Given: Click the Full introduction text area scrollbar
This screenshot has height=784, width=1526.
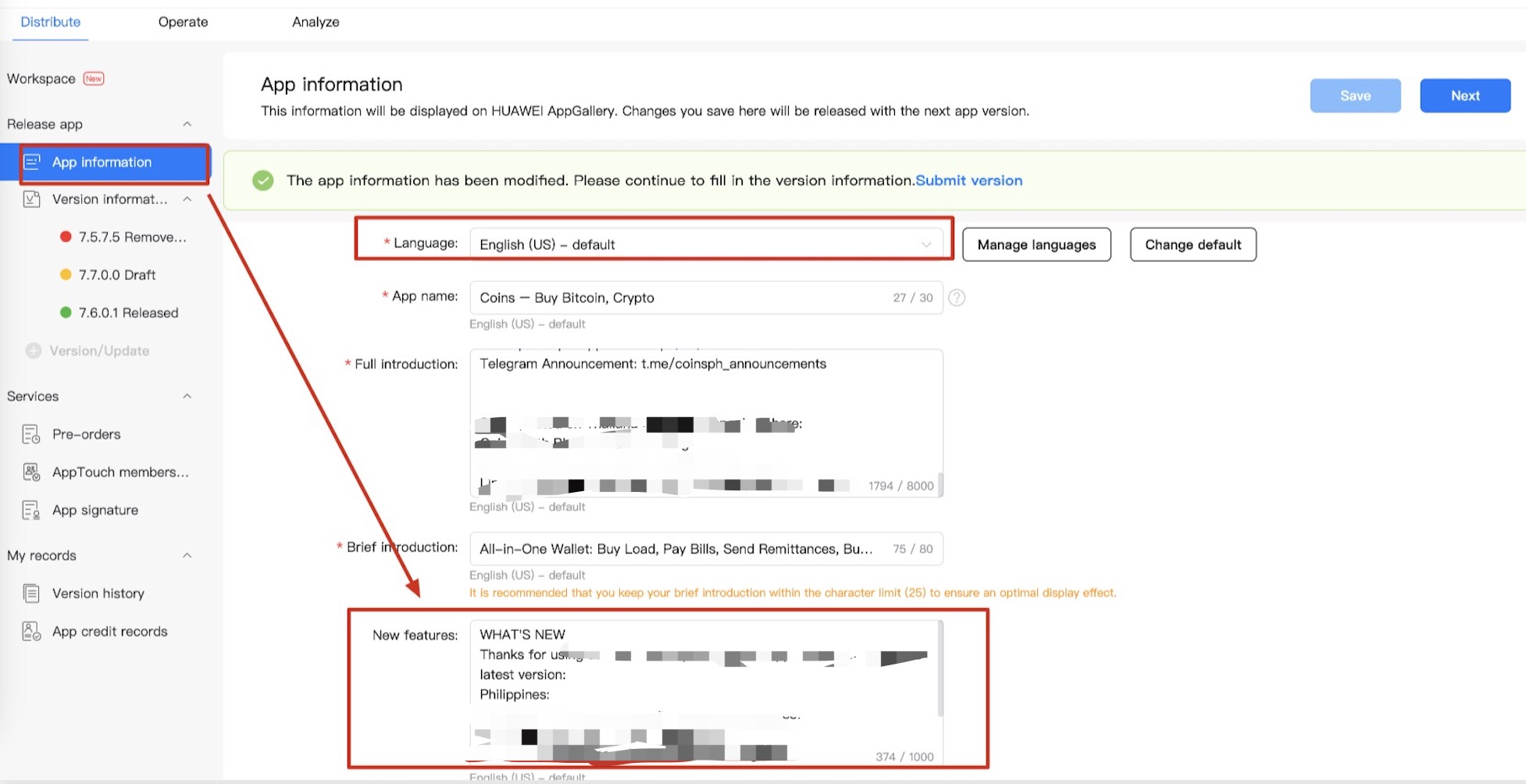Looking at the screenshot, I should (x=940, y=484).
